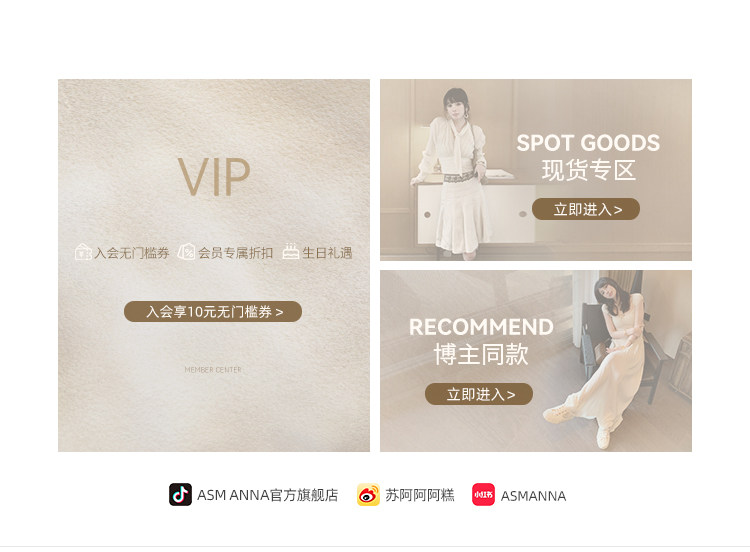
Task: Click the coupon icon beside 入会无门槛券
Action: 83,252
